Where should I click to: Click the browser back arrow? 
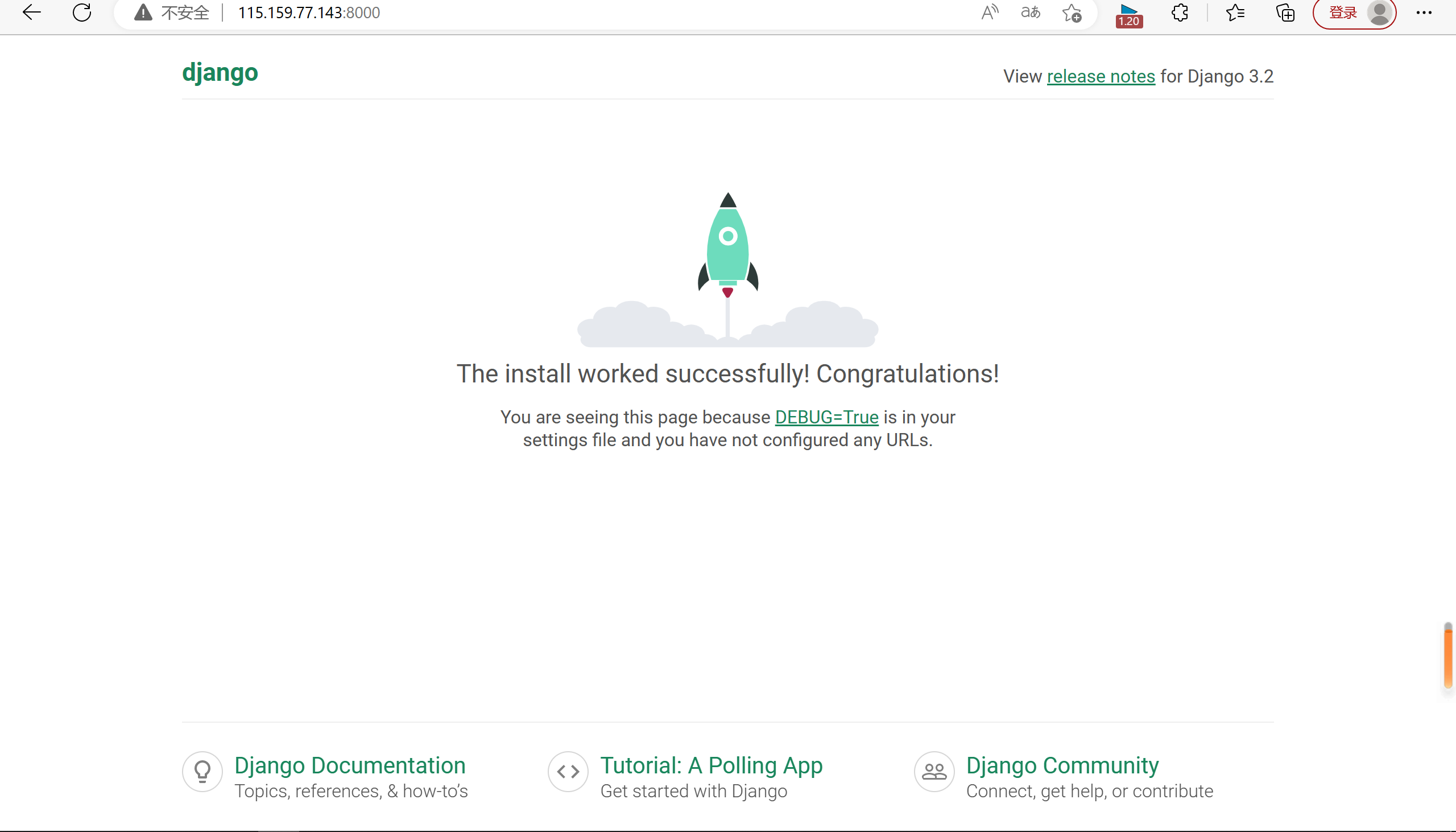[x=32, y=12]
